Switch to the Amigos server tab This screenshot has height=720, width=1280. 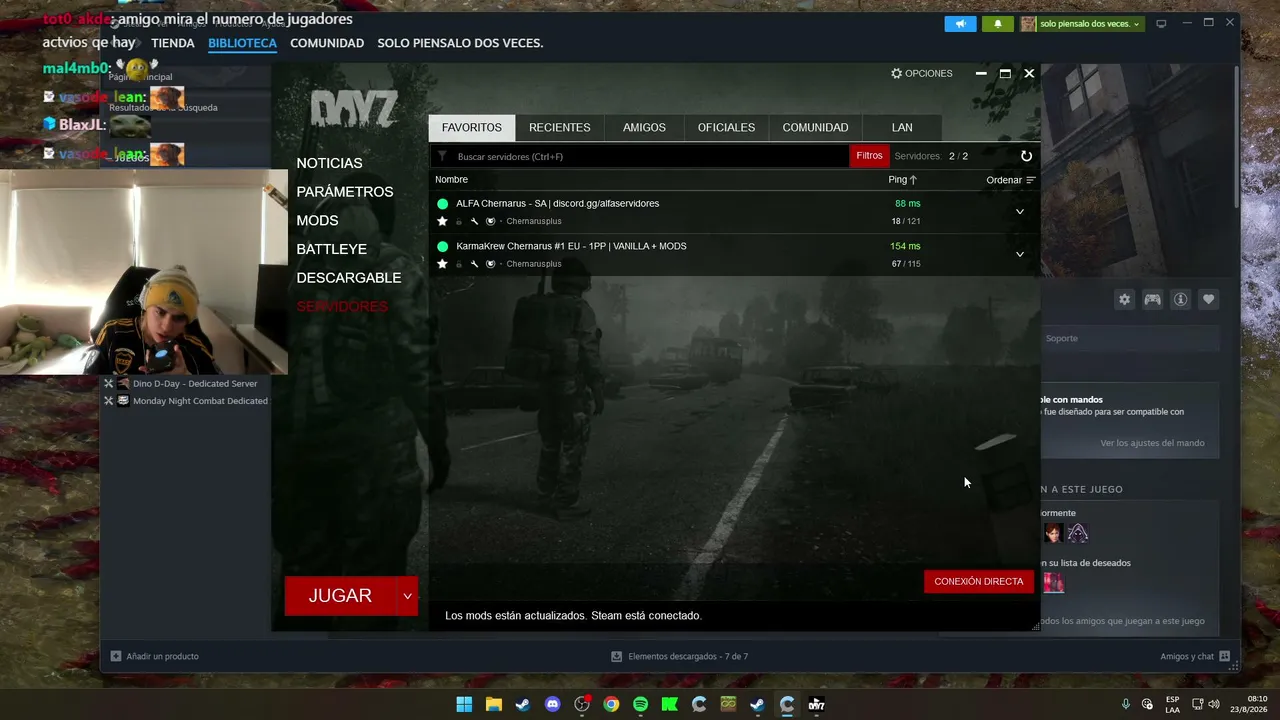coord(644,128)
